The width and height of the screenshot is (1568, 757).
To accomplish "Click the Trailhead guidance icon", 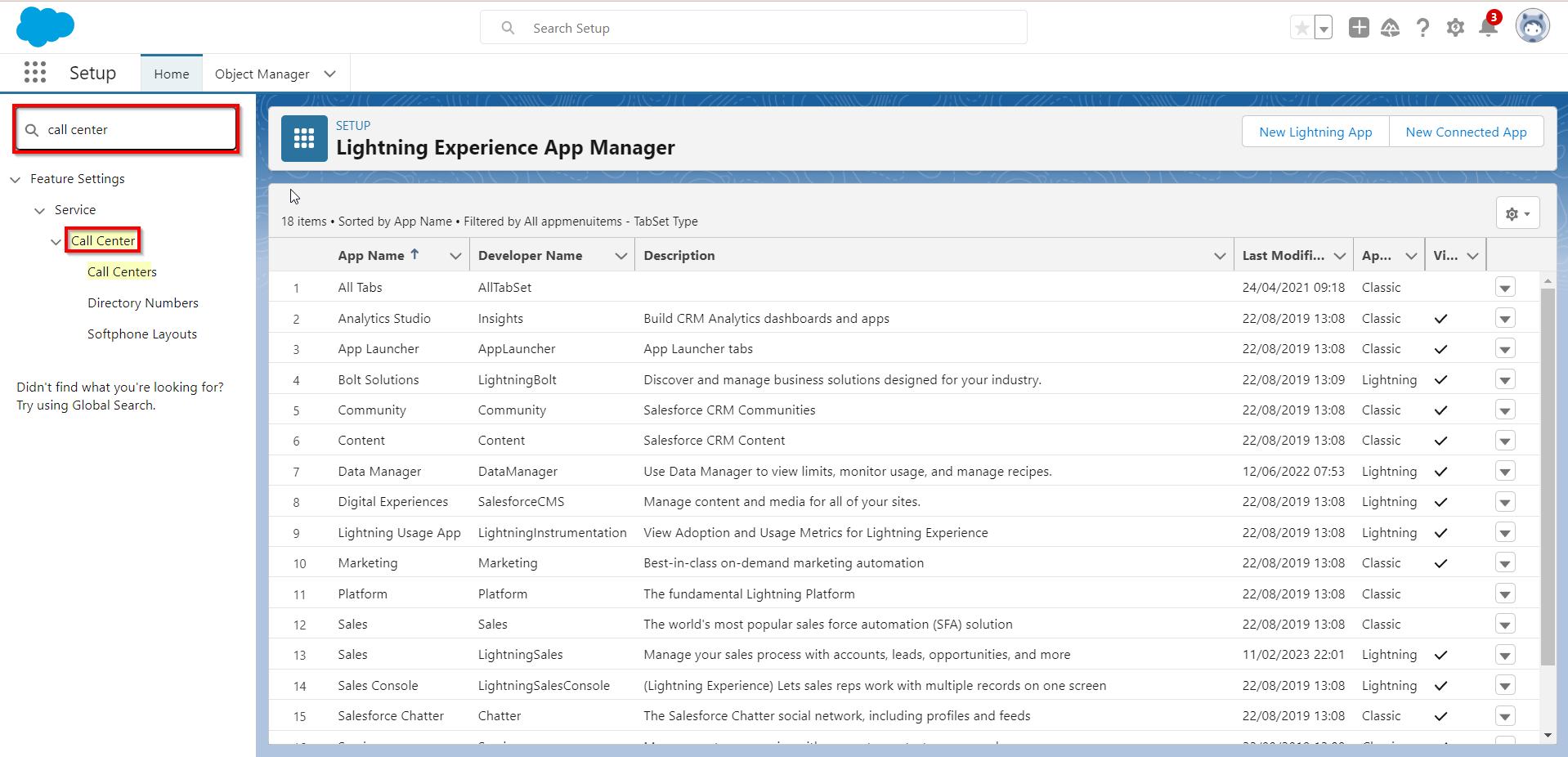I will (x=1390, y=28).
